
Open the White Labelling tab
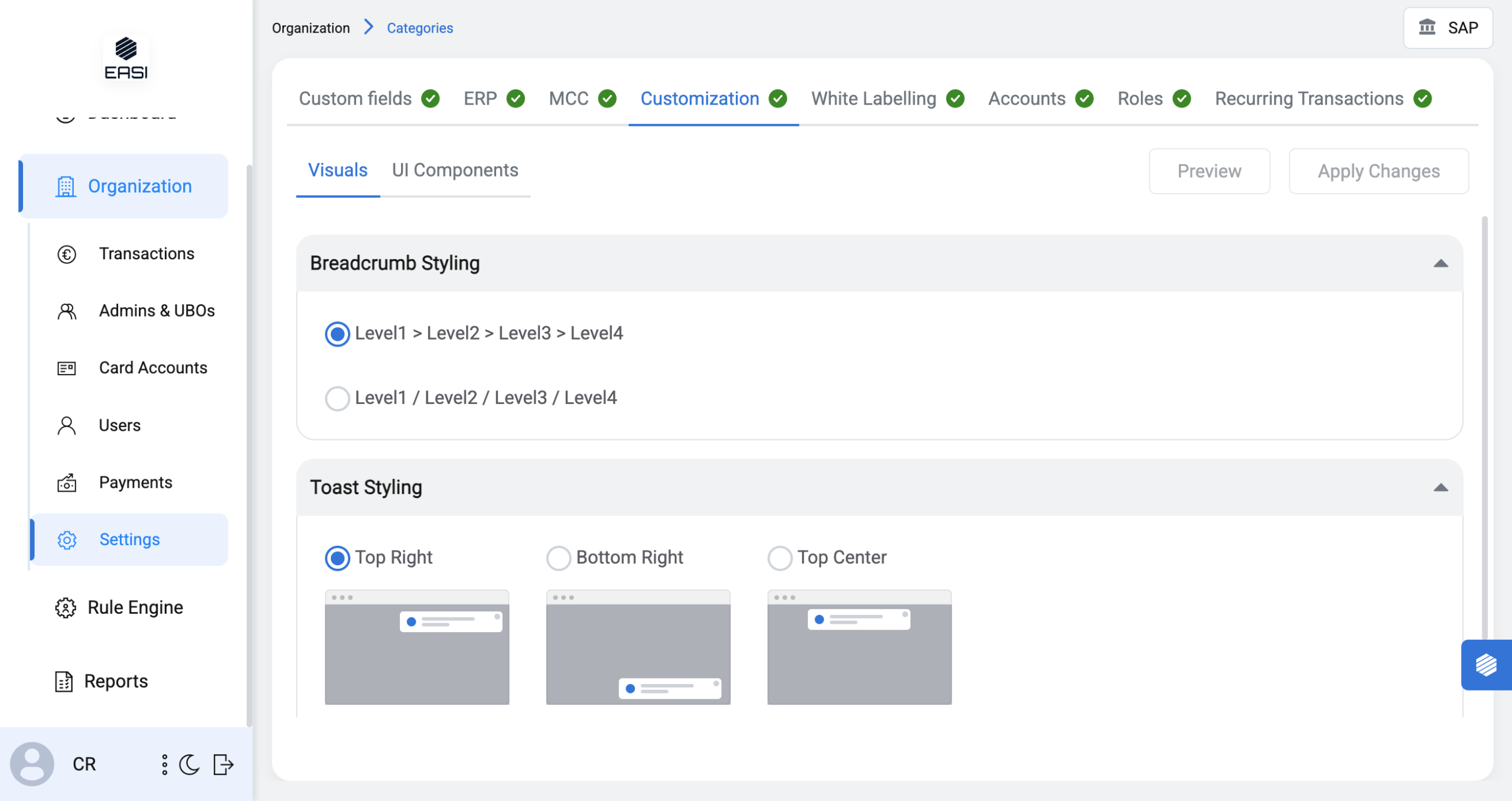tap(874, 99)
